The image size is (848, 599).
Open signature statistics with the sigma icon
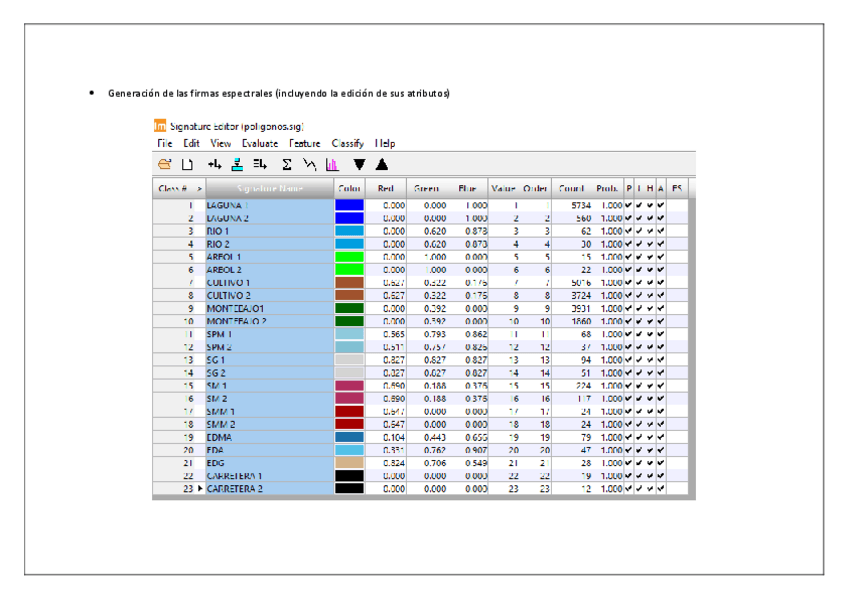pyautogui.click(x=287, y=164)
